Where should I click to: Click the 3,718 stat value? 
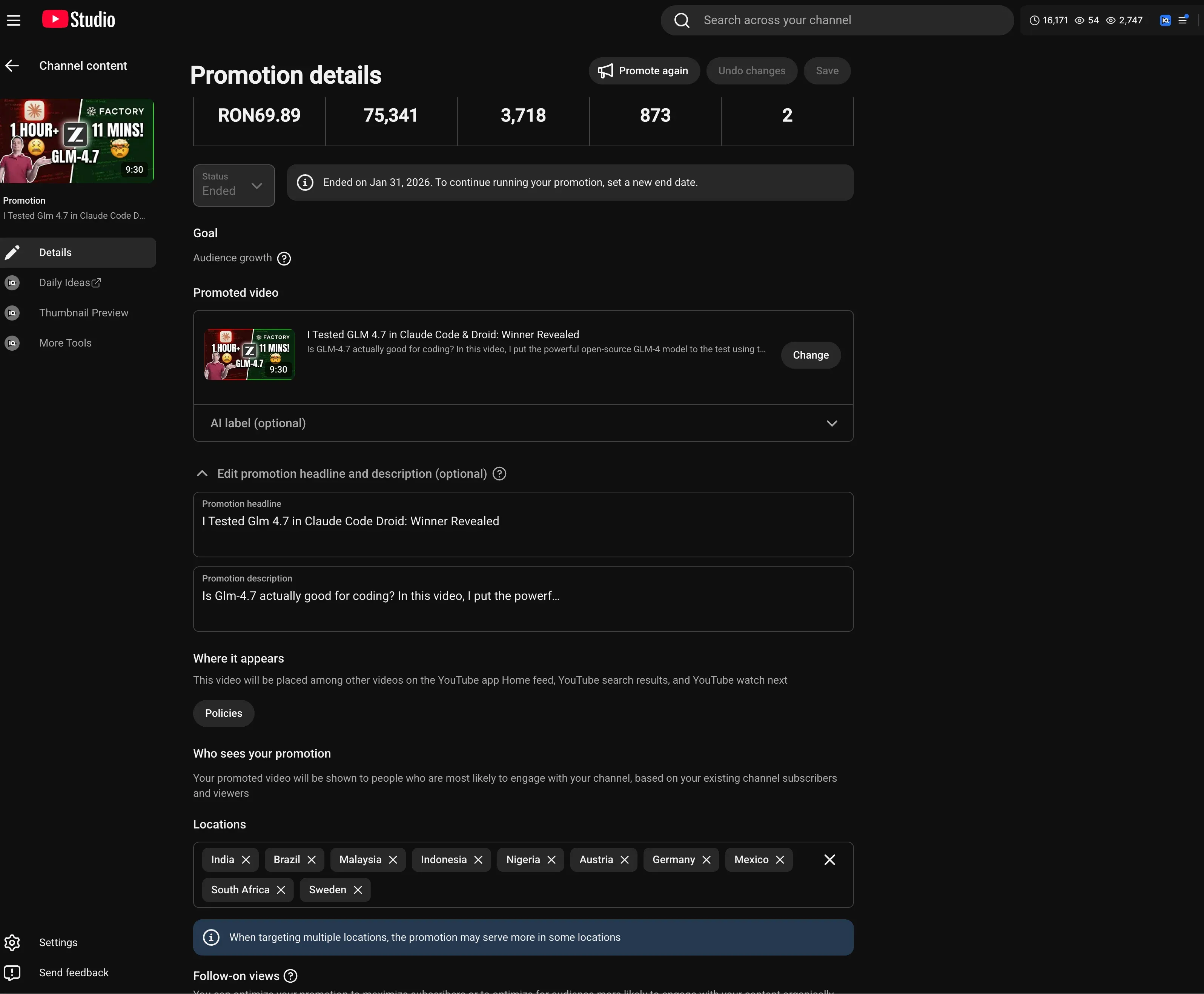click(x=523, y=116)
